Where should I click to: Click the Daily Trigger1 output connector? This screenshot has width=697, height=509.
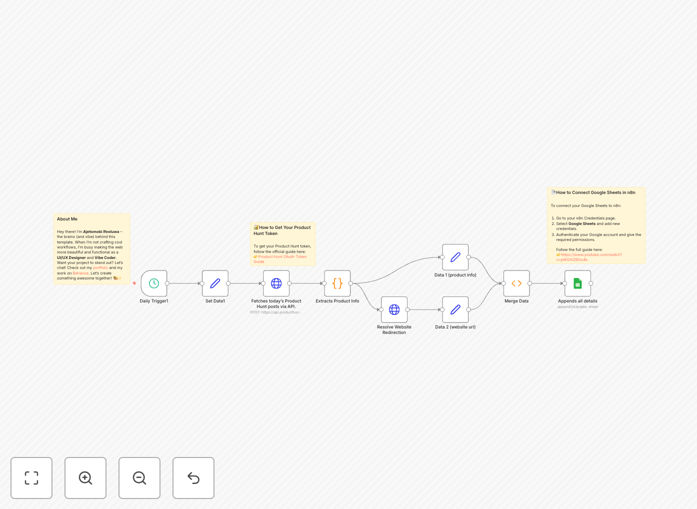pyautogui.click(x=167, y=283)
